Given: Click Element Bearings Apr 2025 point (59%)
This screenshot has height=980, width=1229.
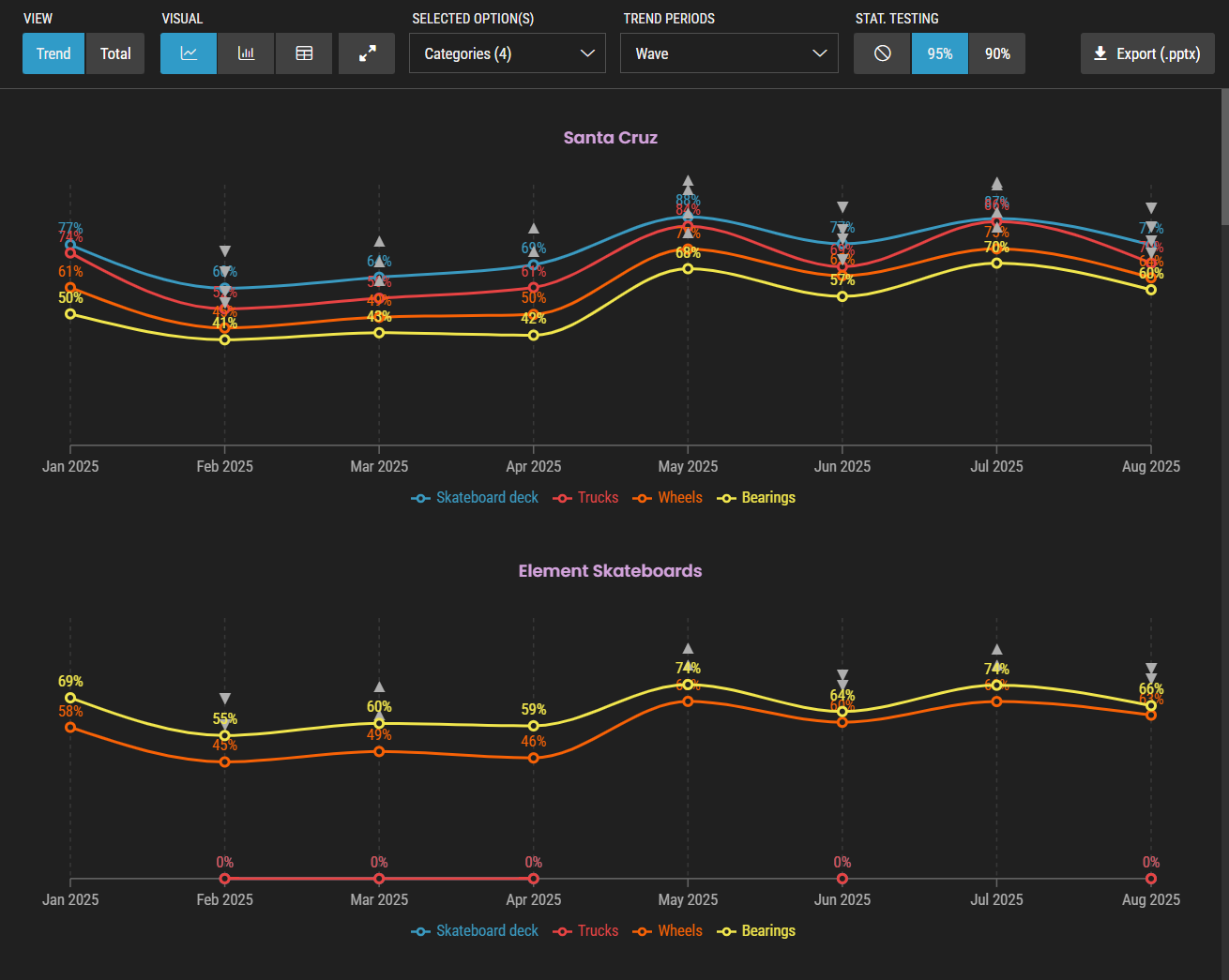Looking at the screenshot, I should coord(534,726).
